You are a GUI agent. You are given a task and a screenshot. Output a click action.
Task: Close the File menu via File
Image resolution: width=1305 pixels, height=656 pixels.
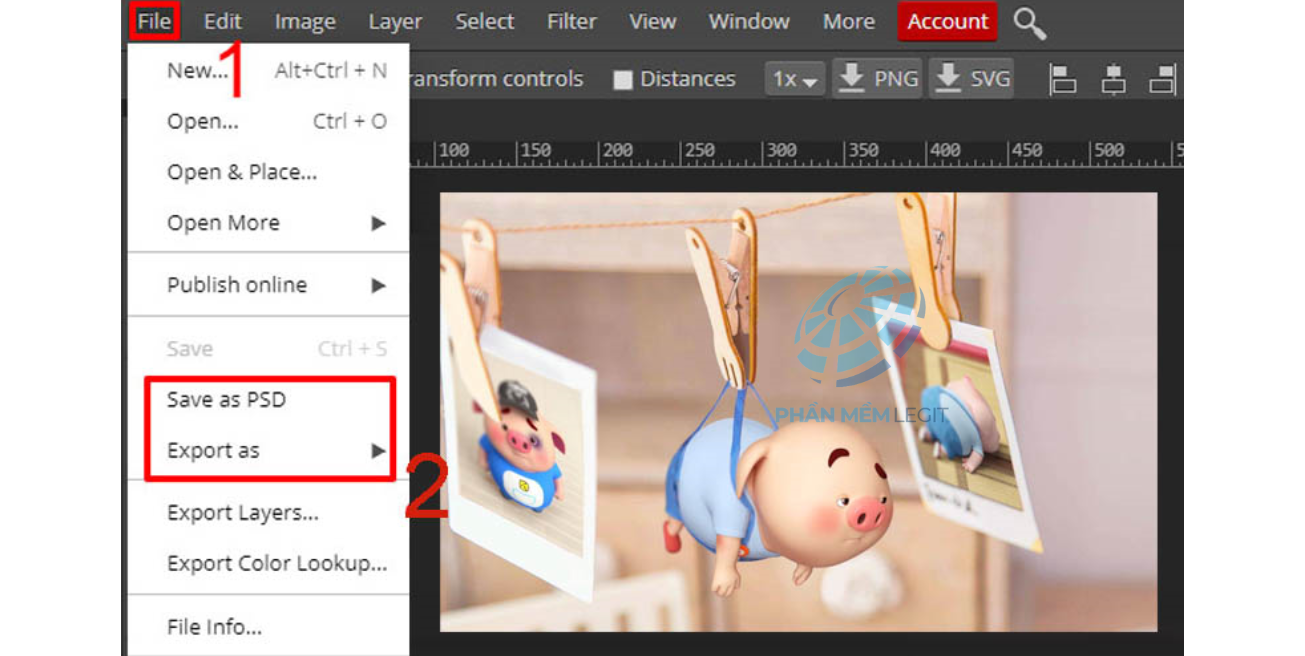point(155,21)
